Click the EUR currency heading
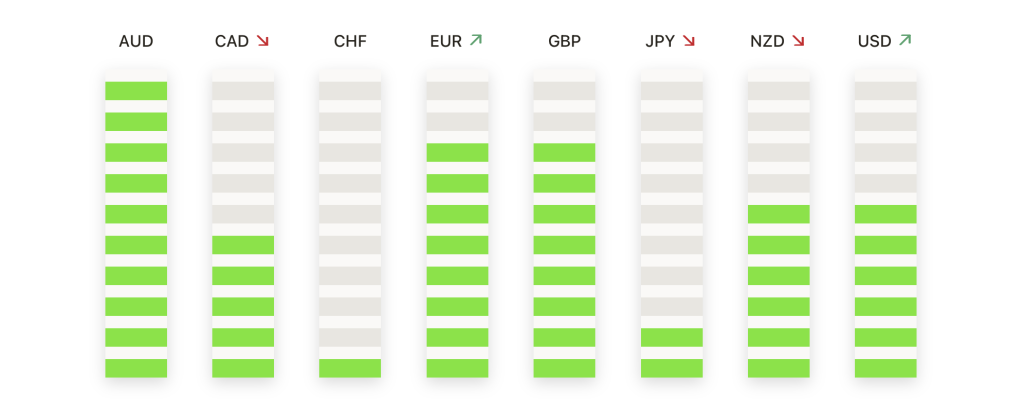 pyautogui.click(x=445, y=42)
